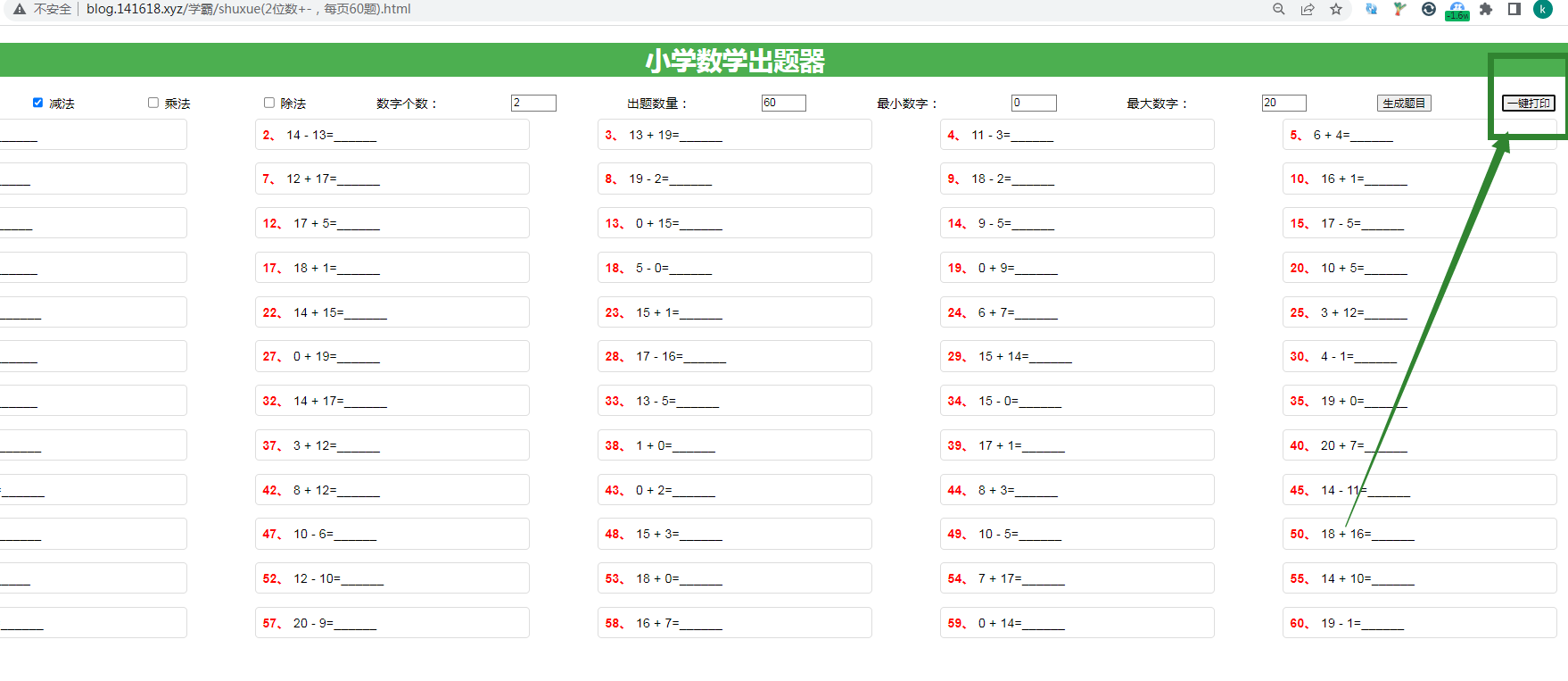Screen dimensions: 1568x681
Task: Click question 12 '17 + 5='
Action: [392, 223]
